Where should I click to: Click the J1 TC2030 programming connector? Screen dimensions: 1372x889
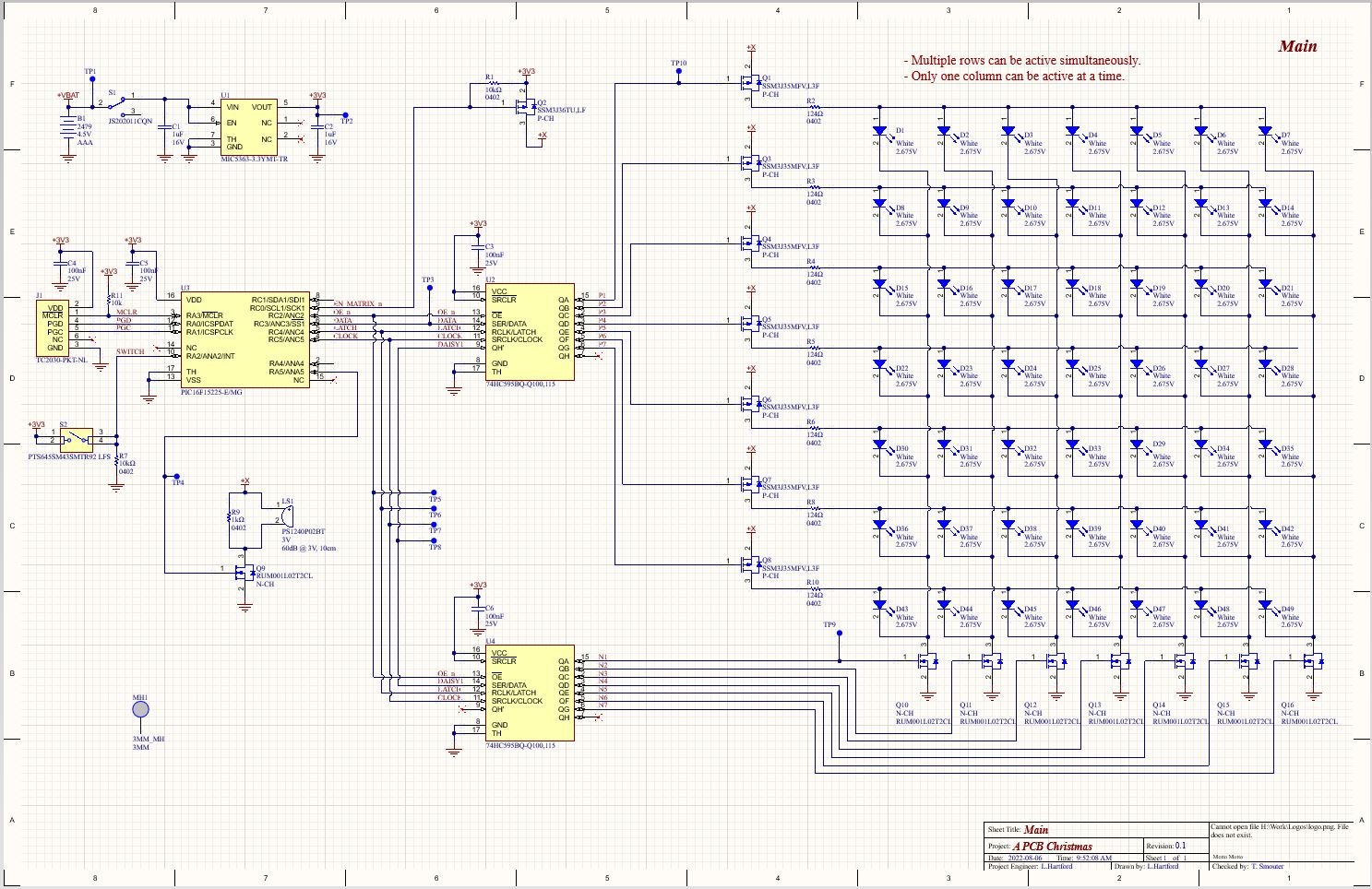pos(51,328)
